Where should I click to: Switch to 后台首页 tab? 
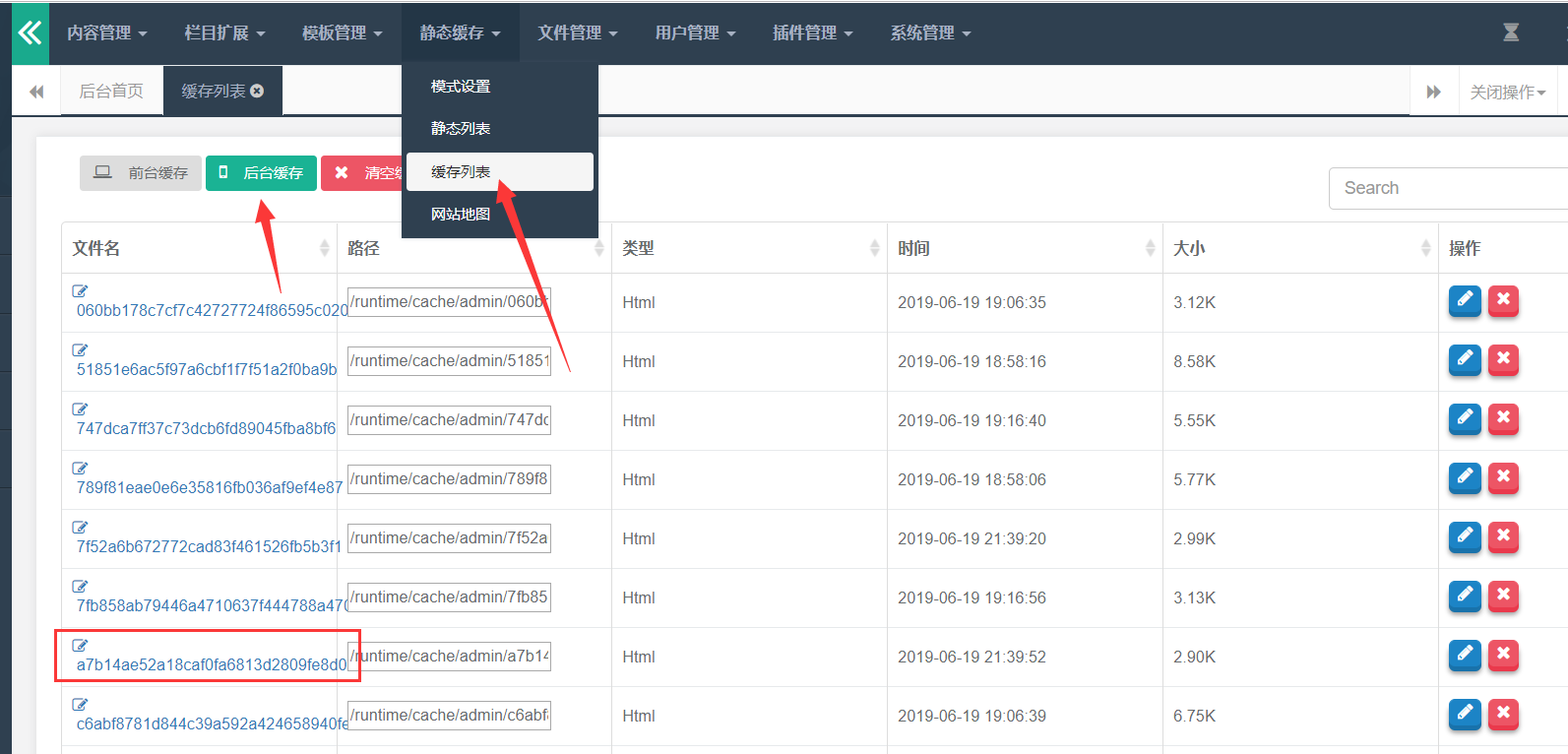[x=111, y=91]
